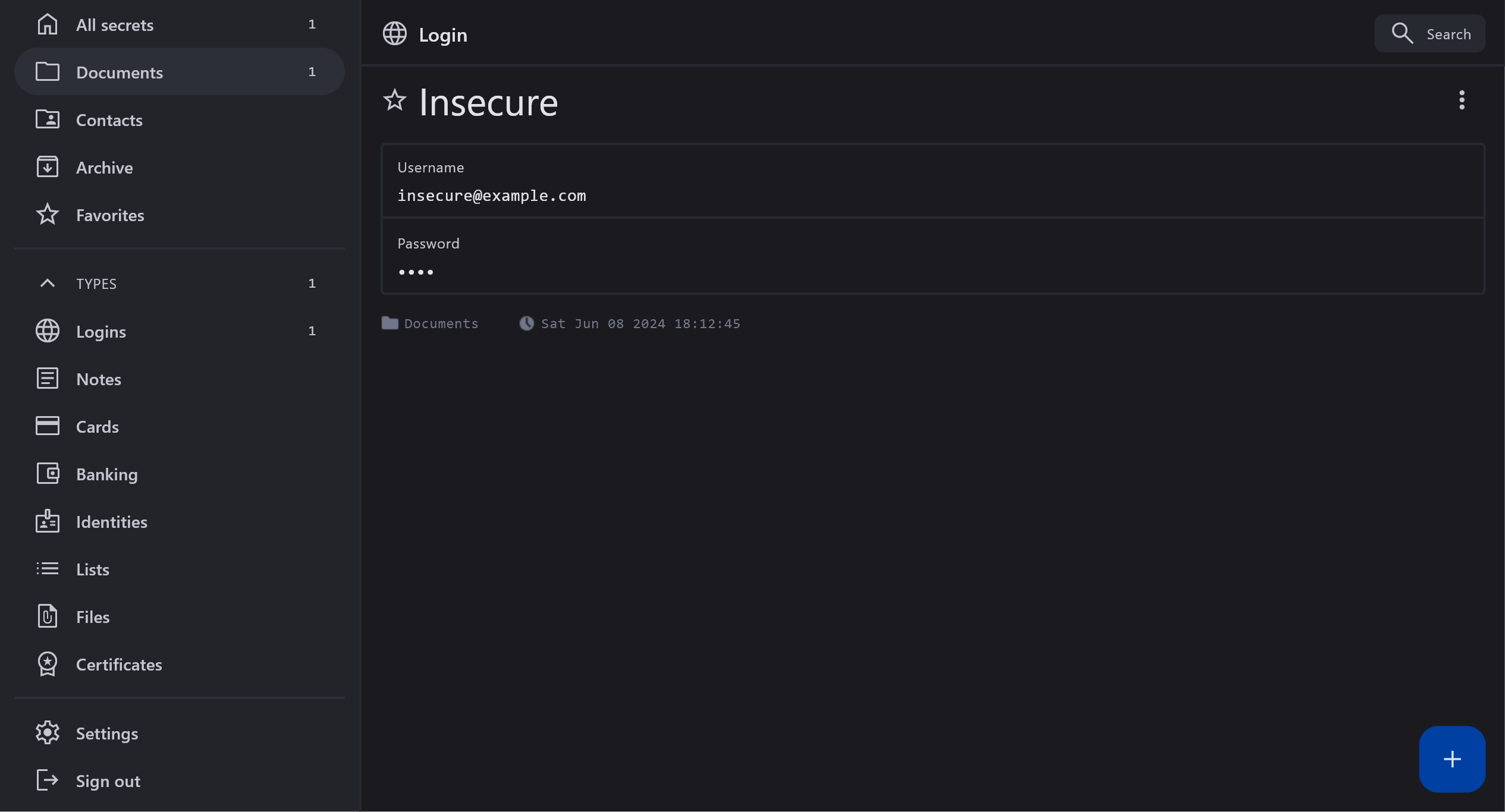This screenshot has height=812, width=1505.
Task: Open the three-dot options menu
Action: click(x=1462, y=100)
